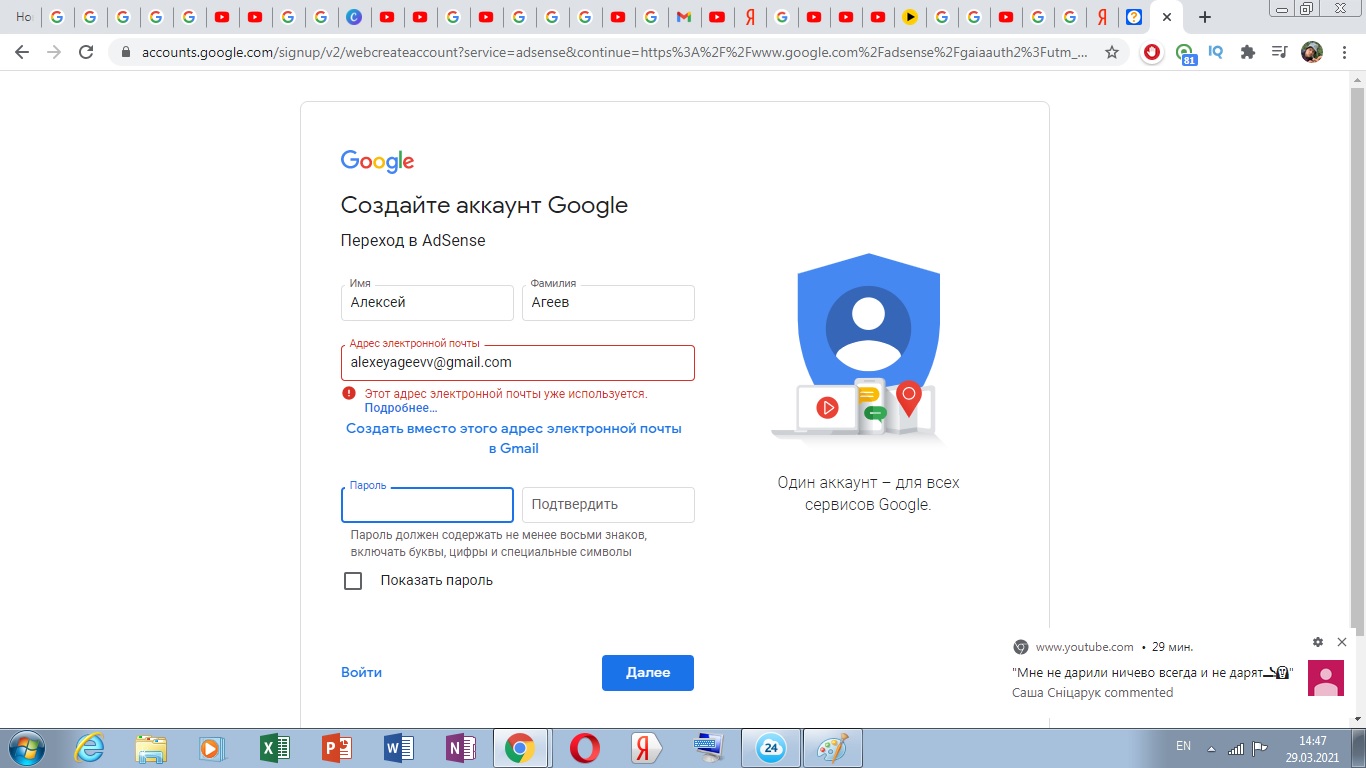The height and width of the screenshot is (768, 1366).
Task: Bookmark this page with the star icon
Action: 1112,52
